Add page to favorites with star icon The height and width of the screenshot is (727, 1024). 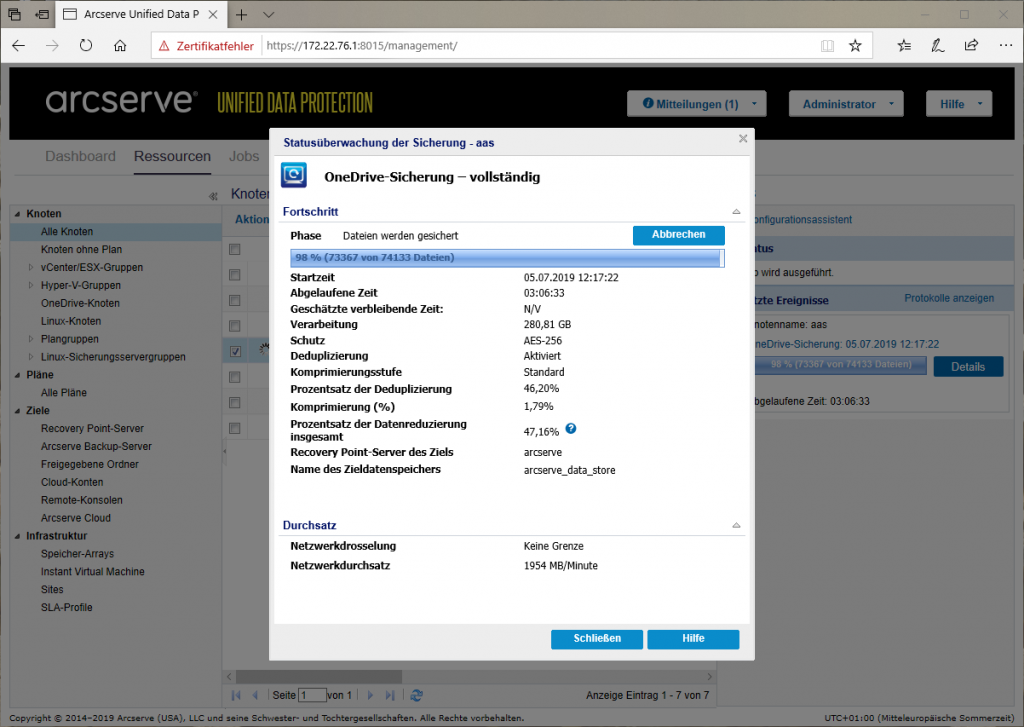pos(855,45)
